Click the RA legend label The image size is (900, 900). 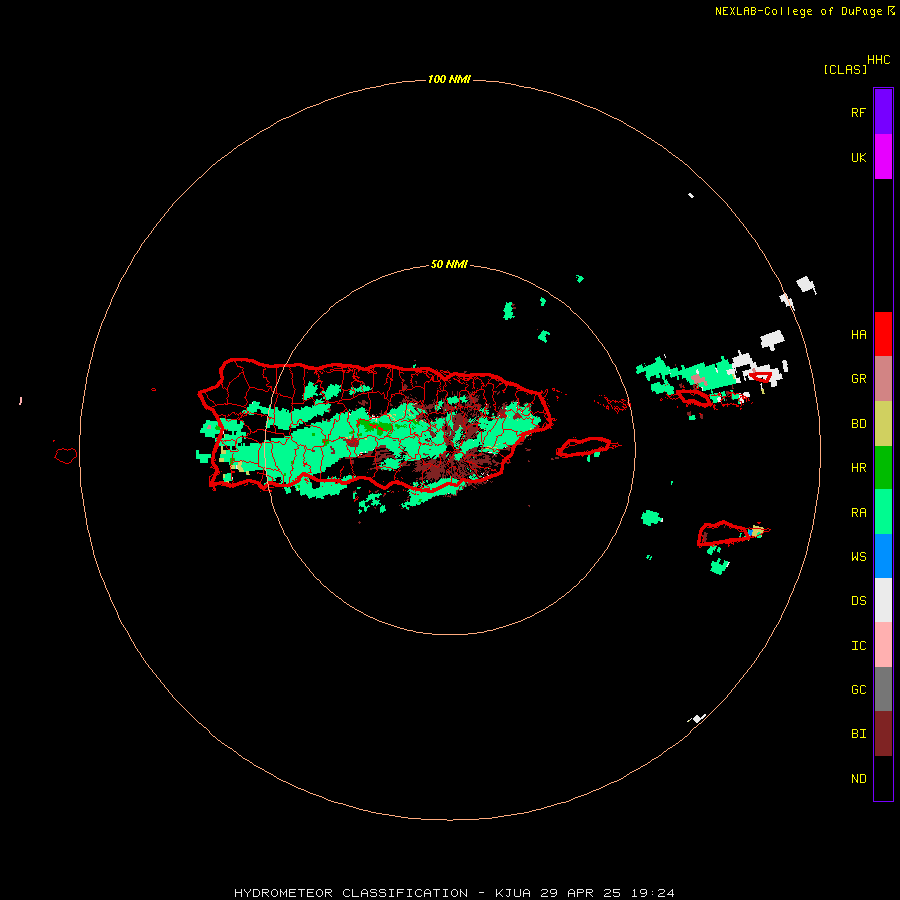click(858, 513)
